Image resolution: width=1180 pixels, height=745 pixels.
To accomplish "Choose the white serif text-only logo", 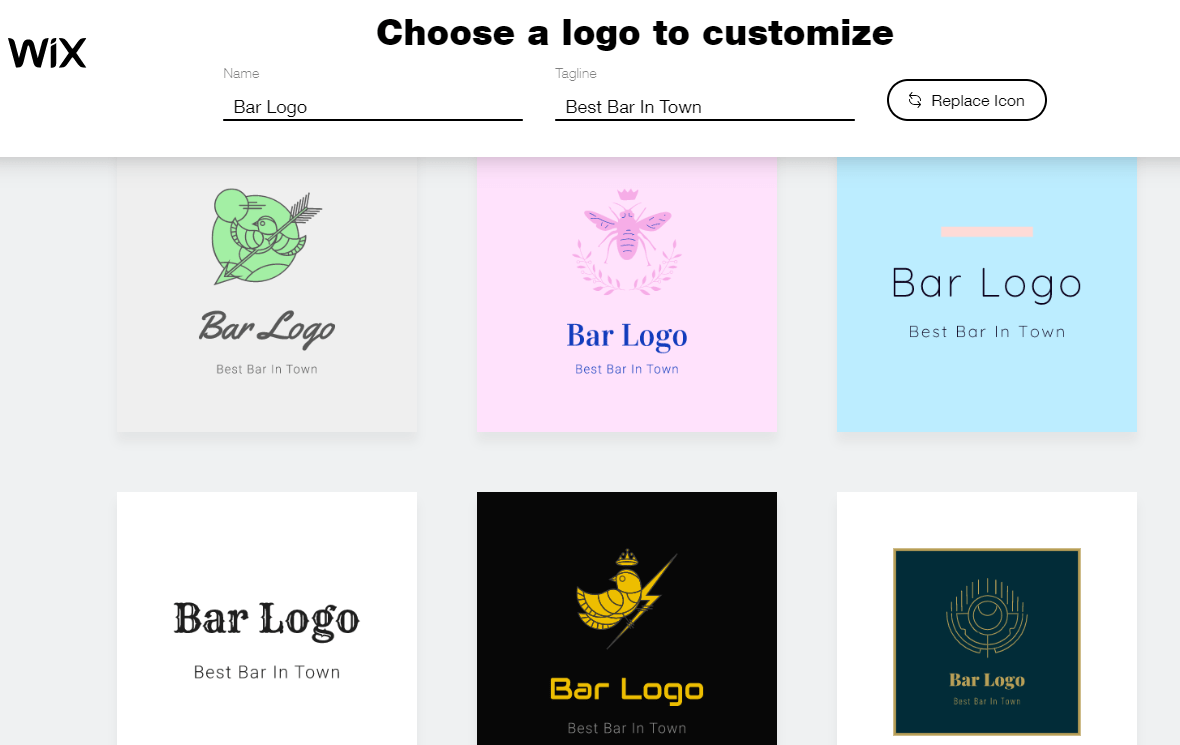I will pos(267,619).
